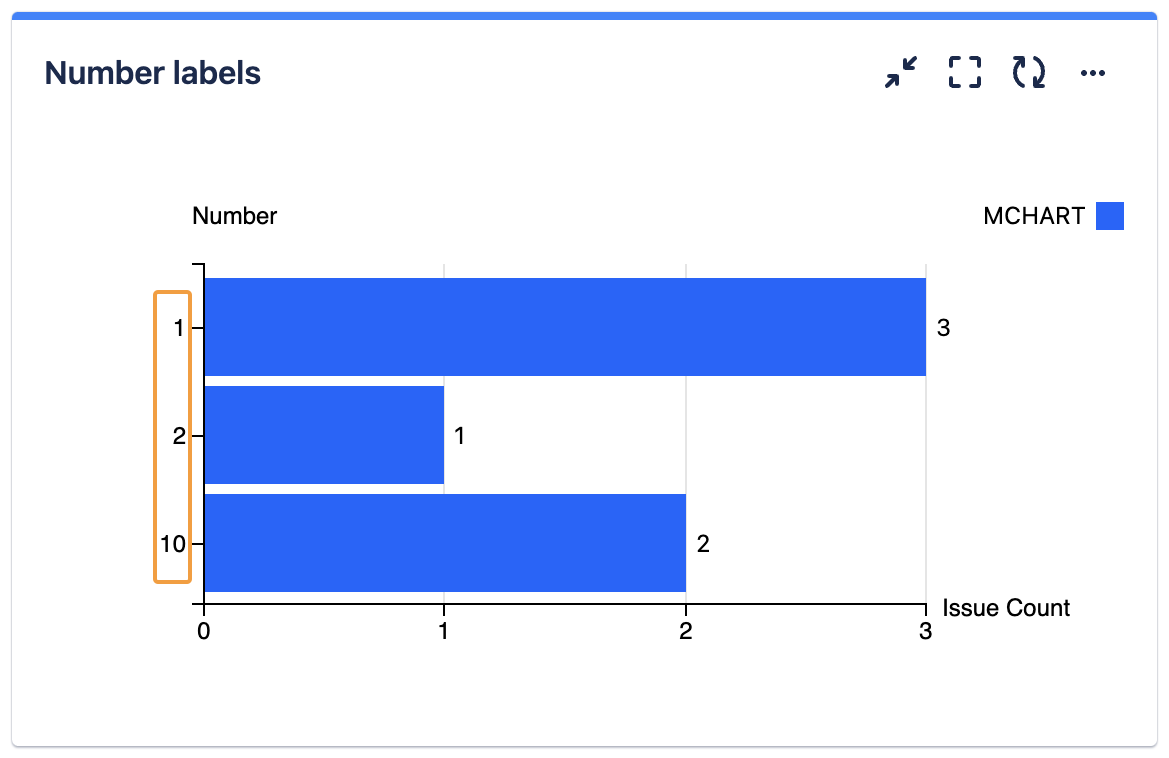Click the MCHART legend label
The image size is (1169, 758).
click(1034, 216)
